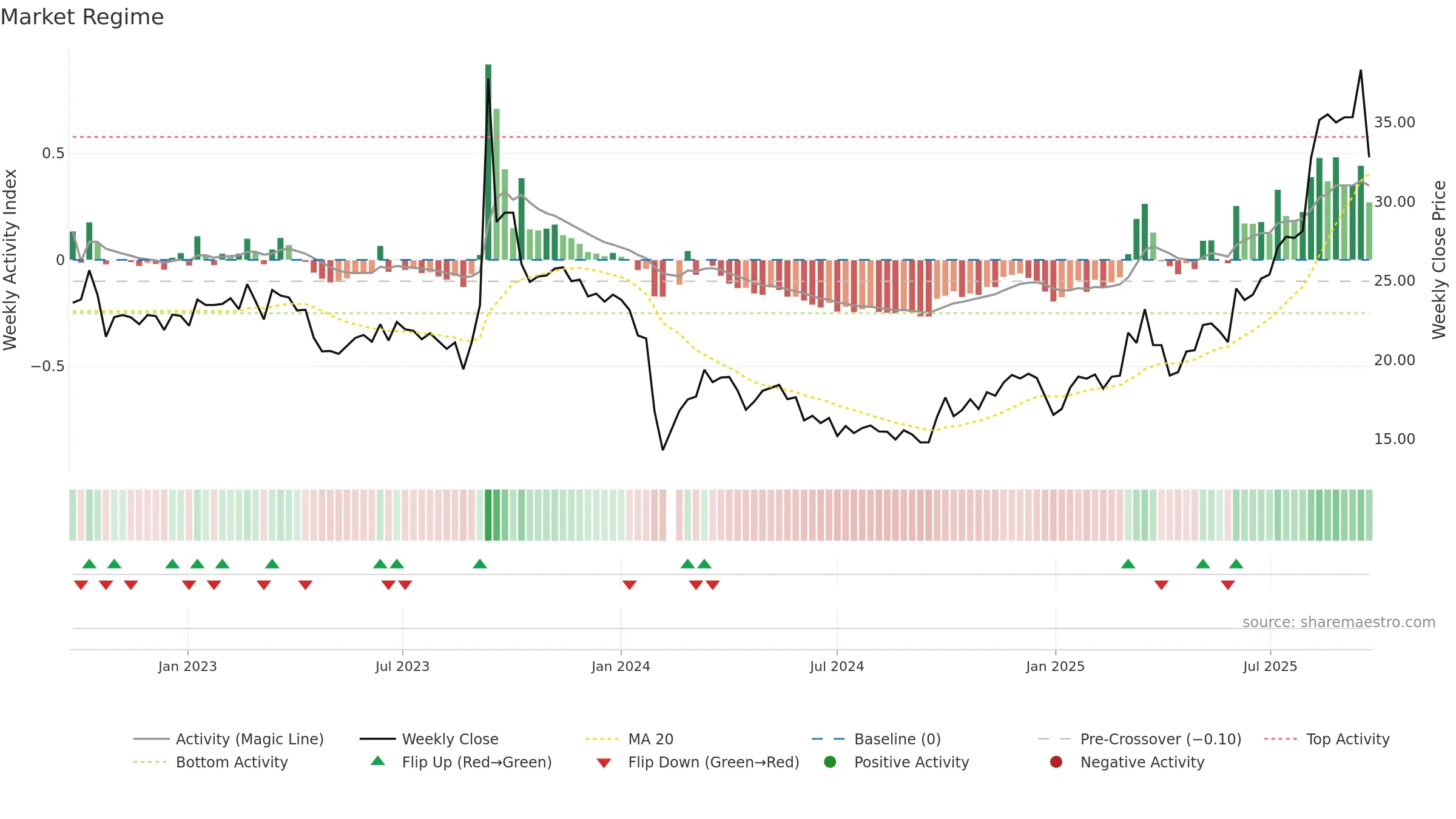Viewport: 1456px width, 819px height.
Task: Click the red flip-down marker just after Jan 2024
Action: point(629,585)
